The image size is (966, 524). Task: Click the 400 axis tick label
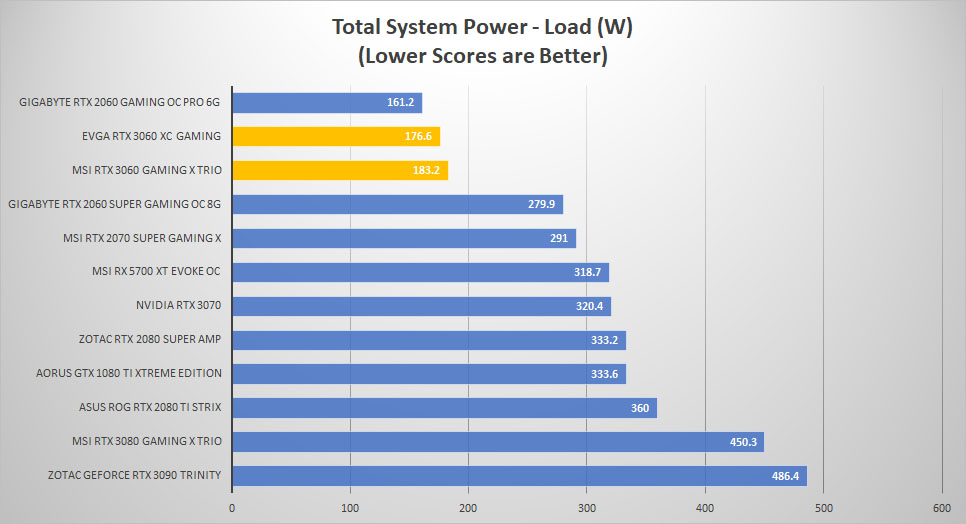click(x=705, y=508)
